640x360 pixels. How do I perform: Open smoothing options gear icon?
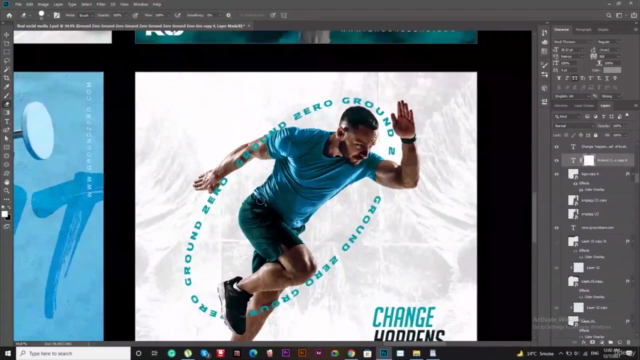click(229, 16)
